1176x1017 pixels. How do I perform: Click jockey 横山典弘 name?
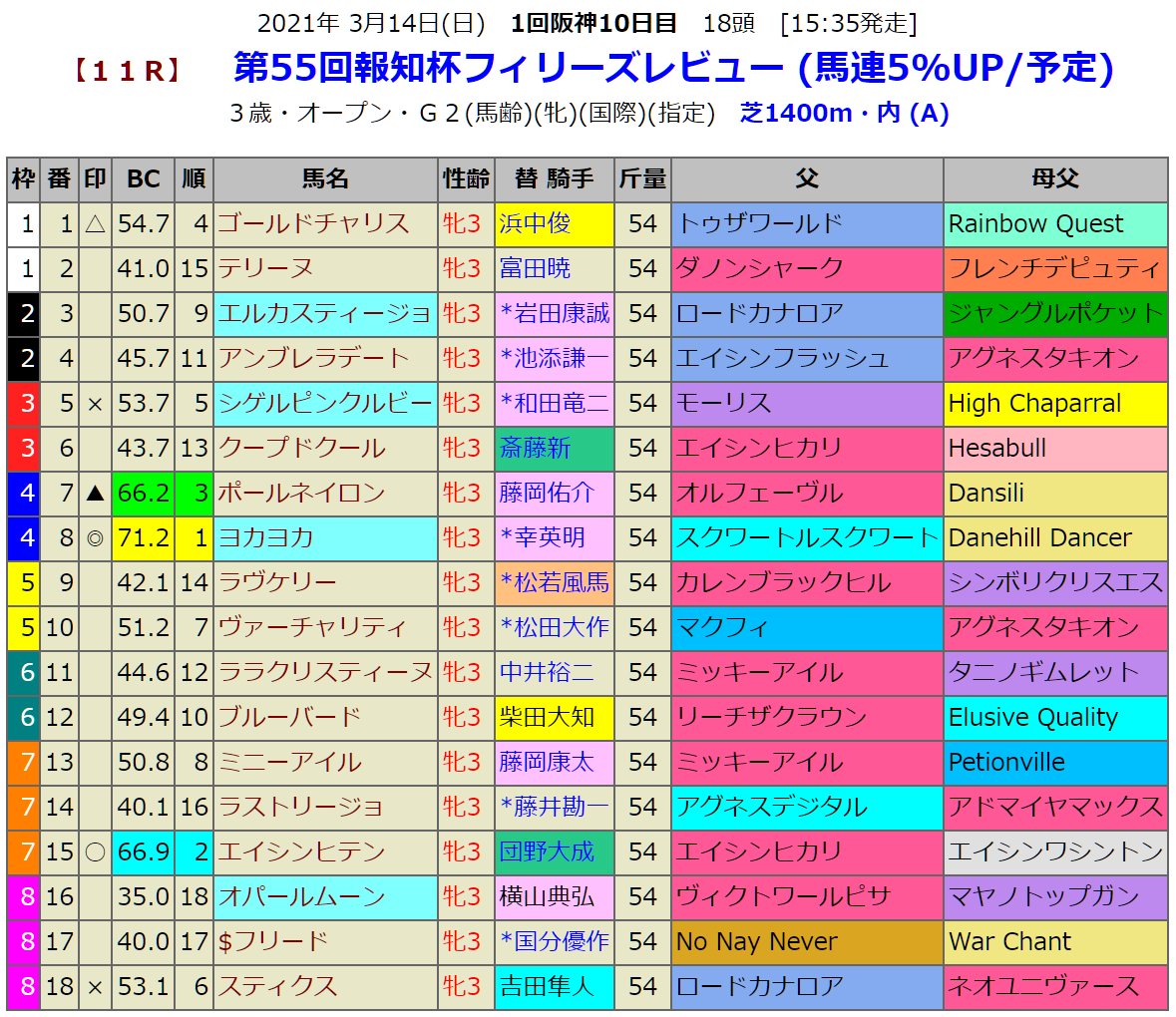click(547, 897)
